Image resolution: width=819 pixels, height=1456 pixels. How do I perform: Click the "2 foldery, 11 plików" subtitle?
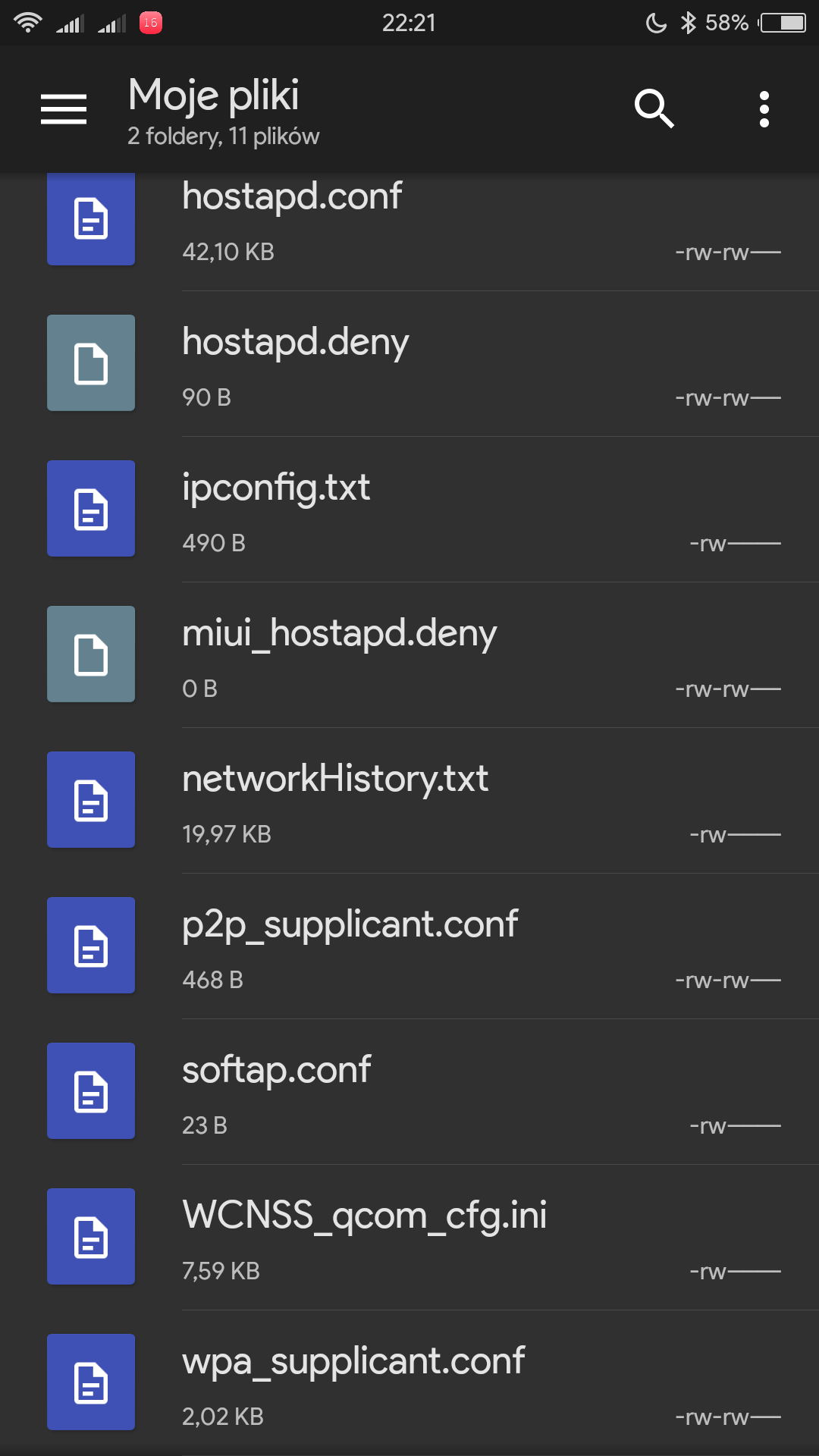pyautogui.click(x=224, y=136)
